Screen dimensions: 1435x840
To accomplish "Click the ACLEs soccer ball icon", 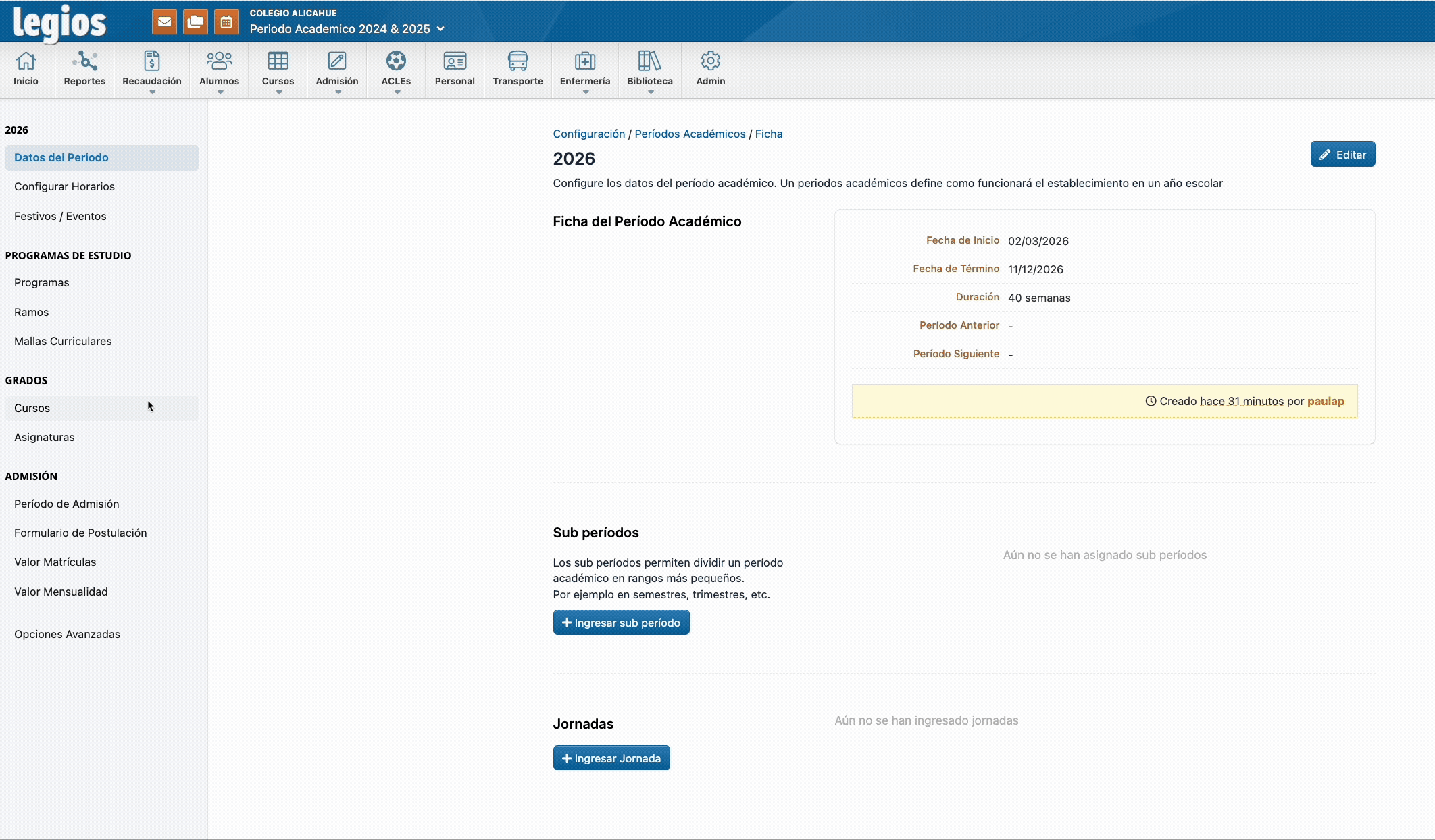I will (396, 61).
